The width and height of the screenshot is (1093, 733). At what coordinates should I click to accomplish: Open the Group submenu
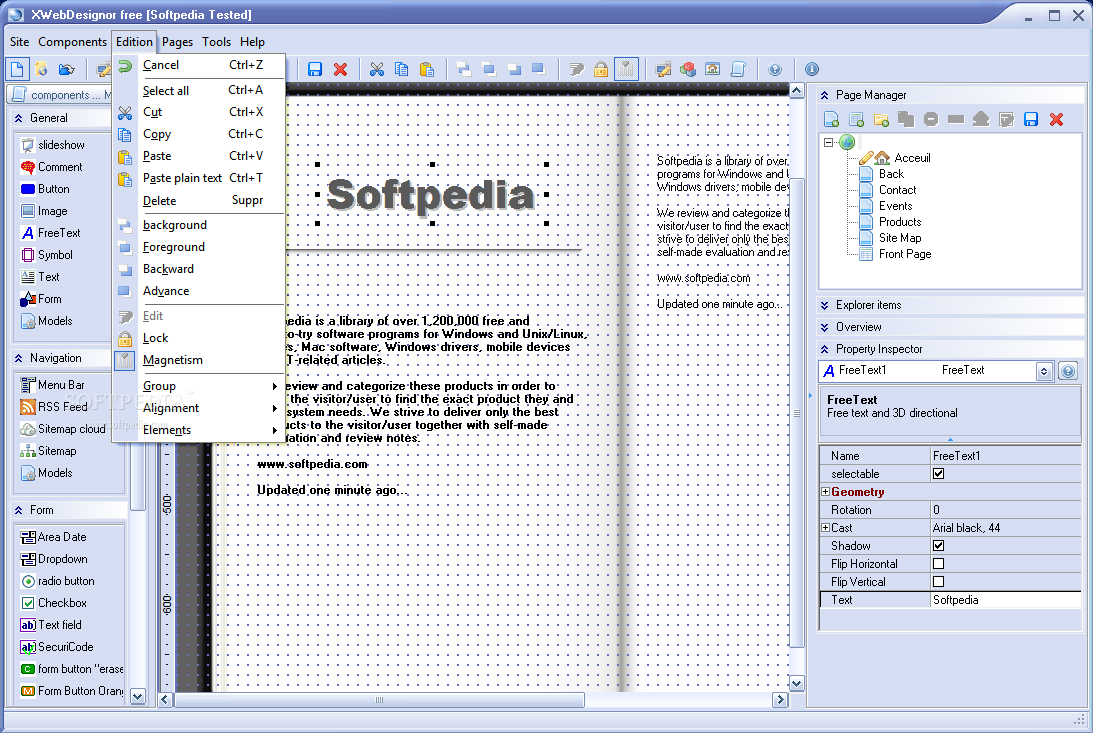199,386
